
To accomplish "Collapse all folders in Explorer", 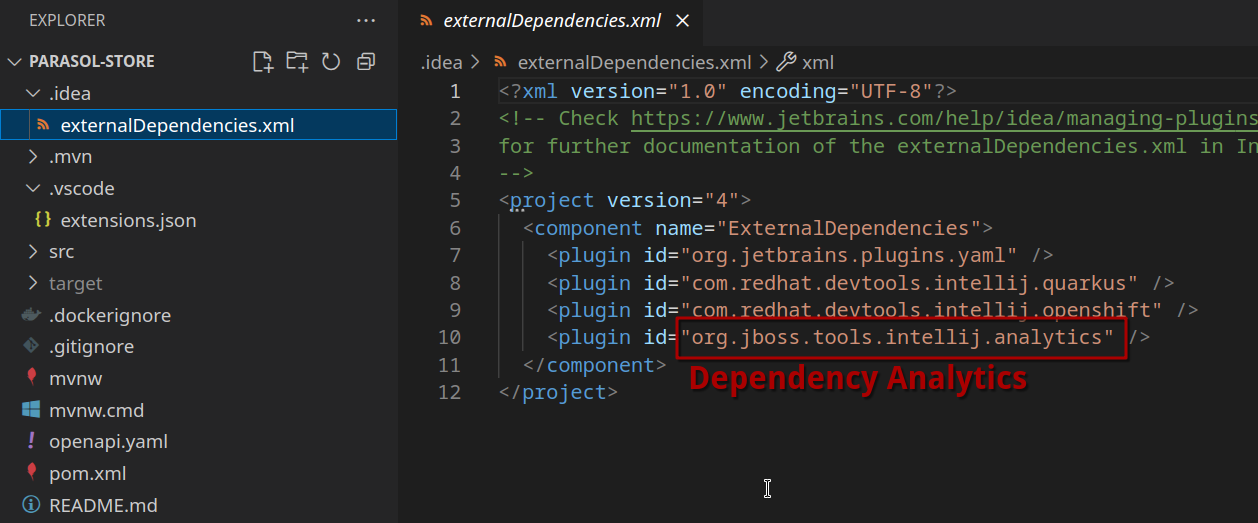I will (366, 62).
